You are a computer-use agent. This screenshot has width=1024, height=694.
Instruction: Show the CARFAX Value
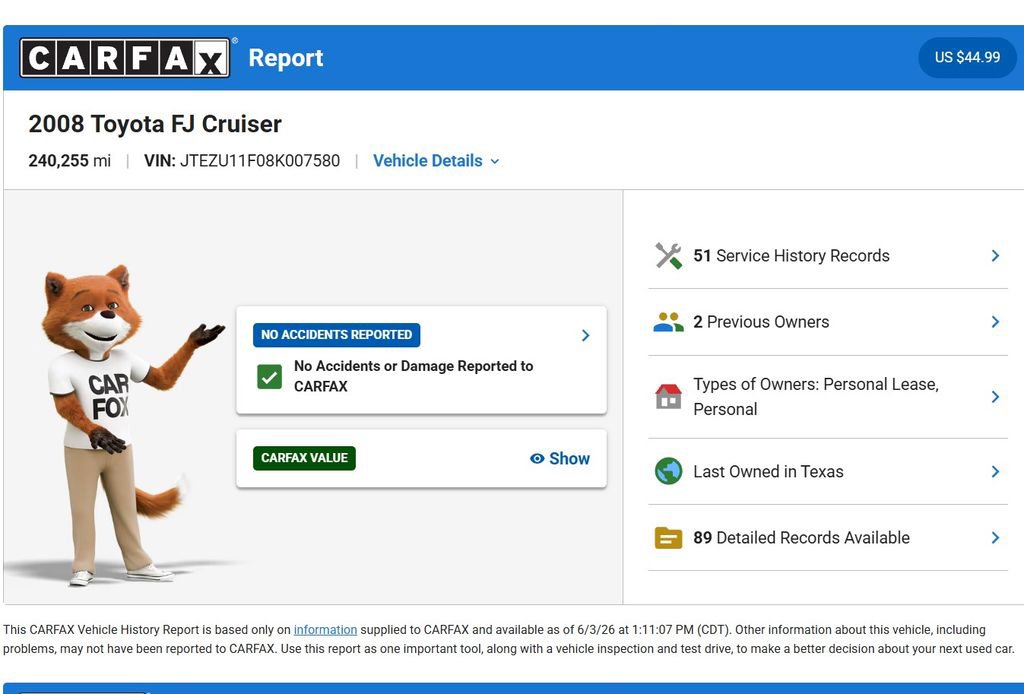point(560,459)
